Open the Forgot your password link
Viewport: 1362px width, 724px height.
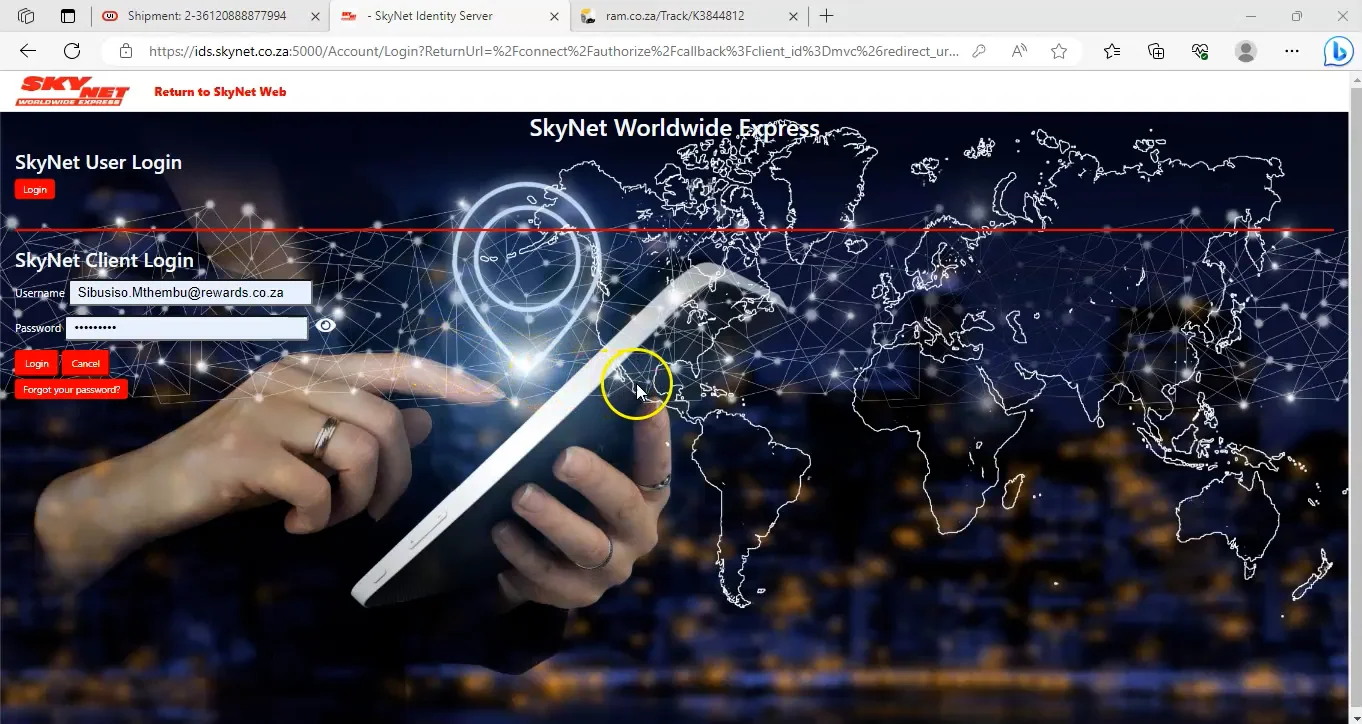(71, 389)
